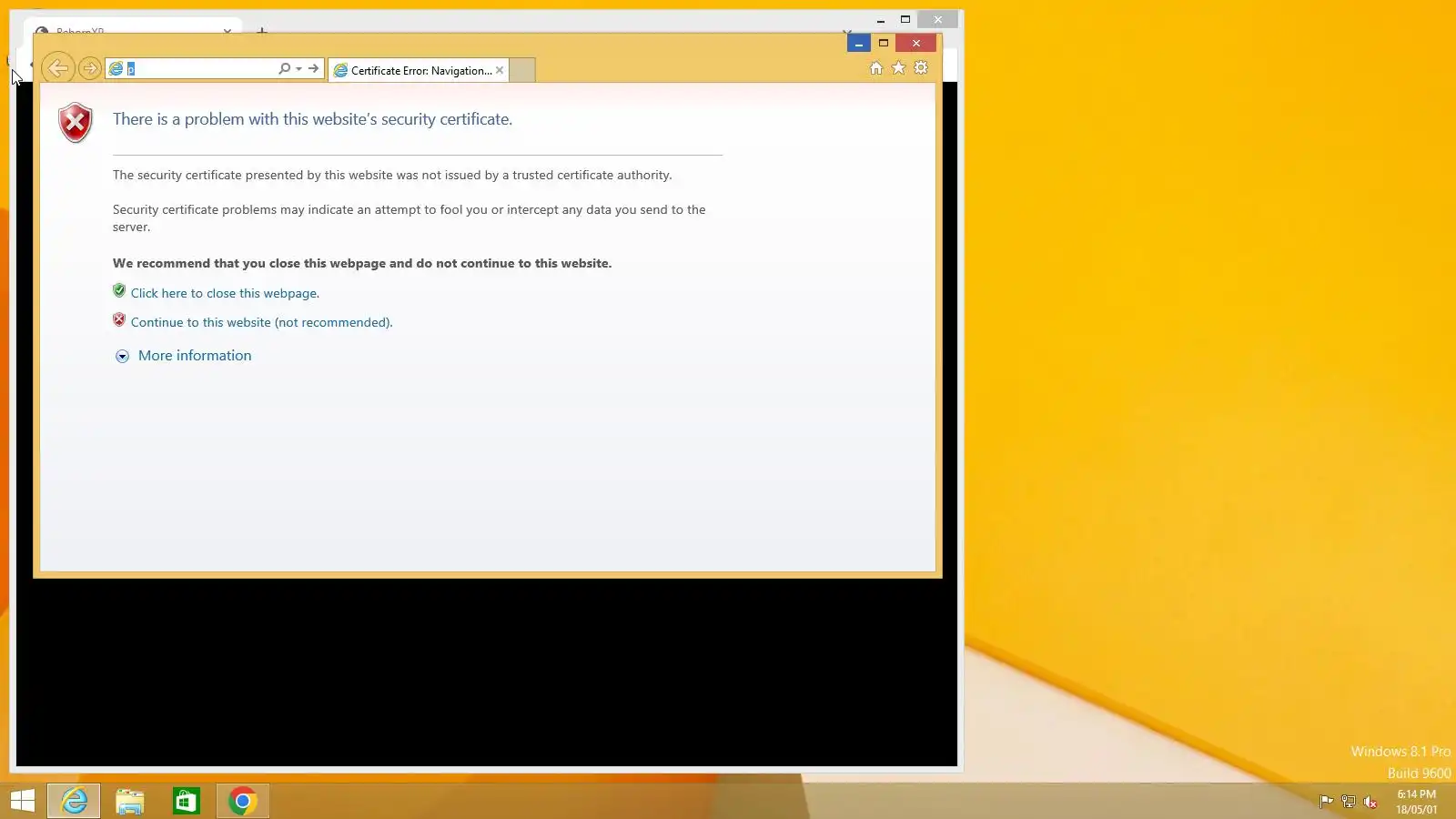Open the Action Center flag in system tray
Screen dimensions: 1456x819
(1327, 802)
